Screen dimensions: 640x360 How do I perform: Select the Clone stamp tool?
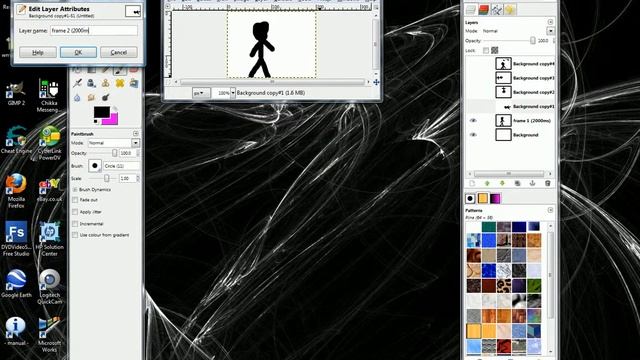point(106,83)
